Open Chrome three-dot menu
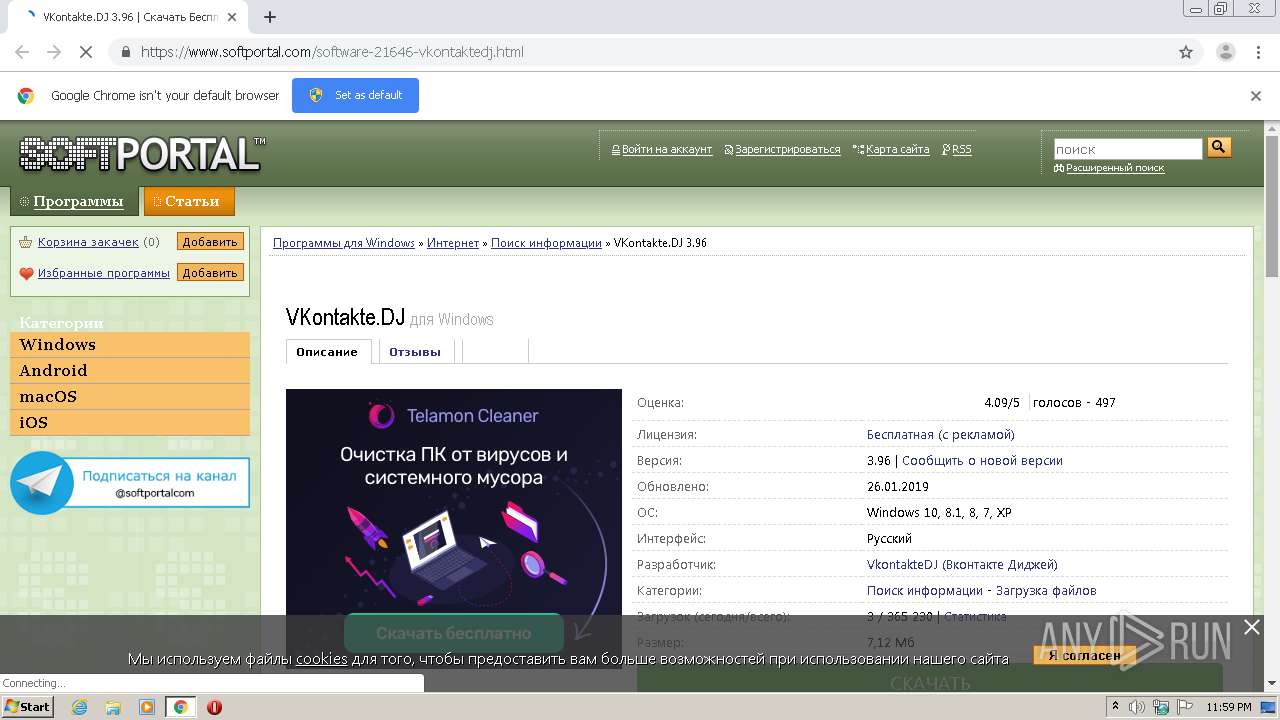Image resolution: width=1280 pixels, height=720 pixels. pyautogui.click(x=1258, y=52)
